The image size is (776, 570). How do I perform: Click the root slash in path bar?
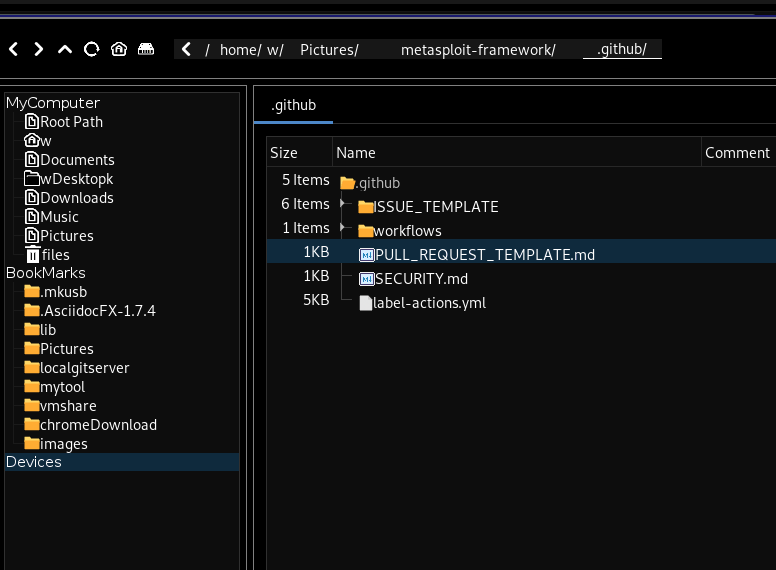pos(207,50)
